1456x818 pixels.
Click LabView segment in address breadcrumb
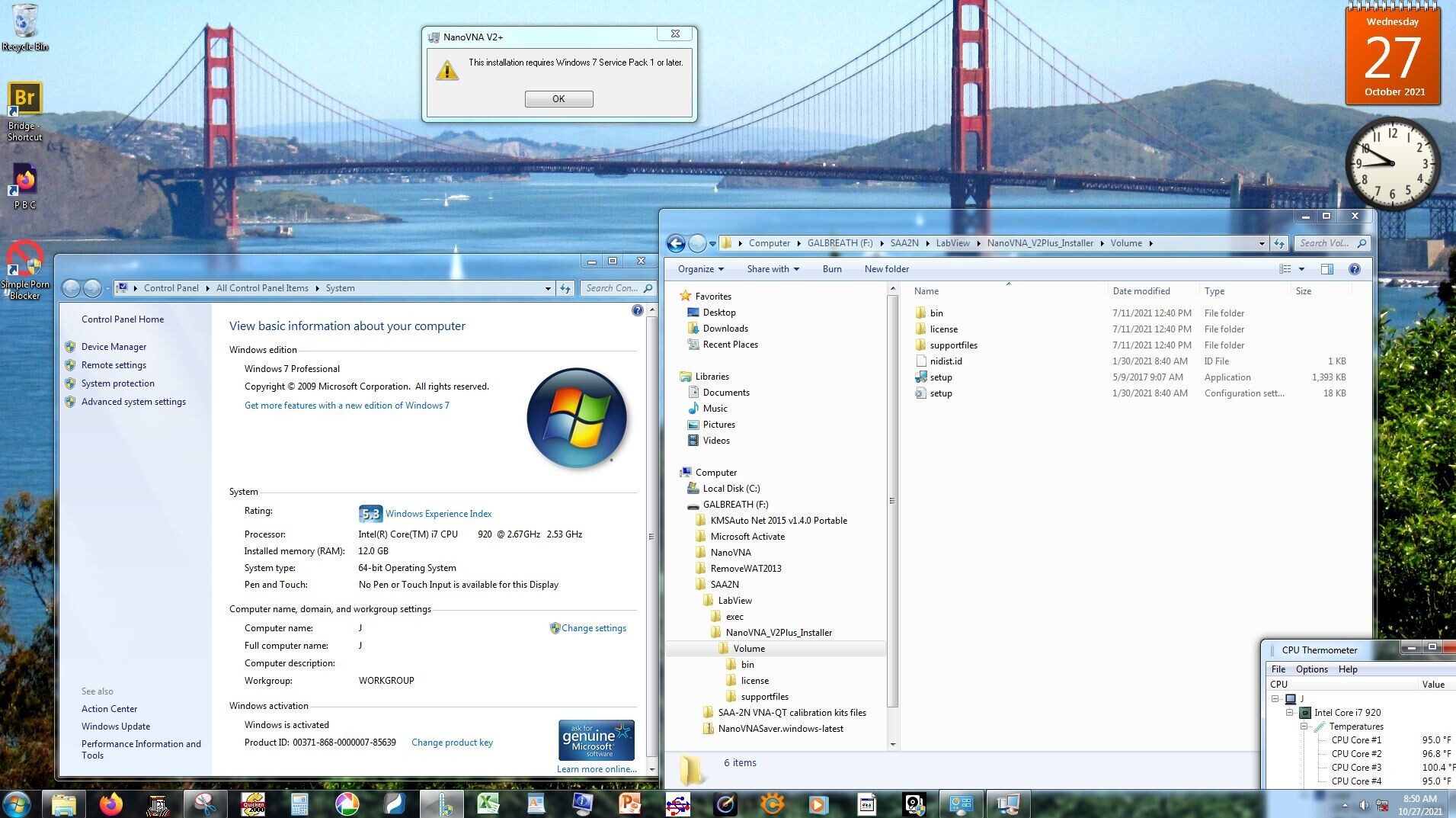pos(952,243)
